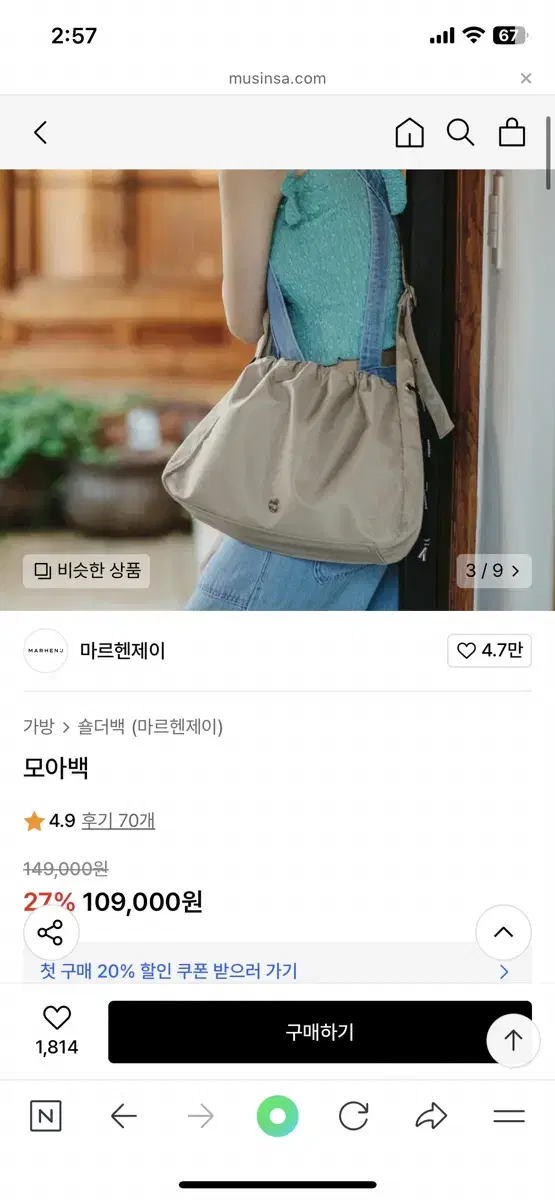The height and width of the screenshot is (1200, 555).
Task: Tap the green Naver circle button
Action: click(277, 1116)
